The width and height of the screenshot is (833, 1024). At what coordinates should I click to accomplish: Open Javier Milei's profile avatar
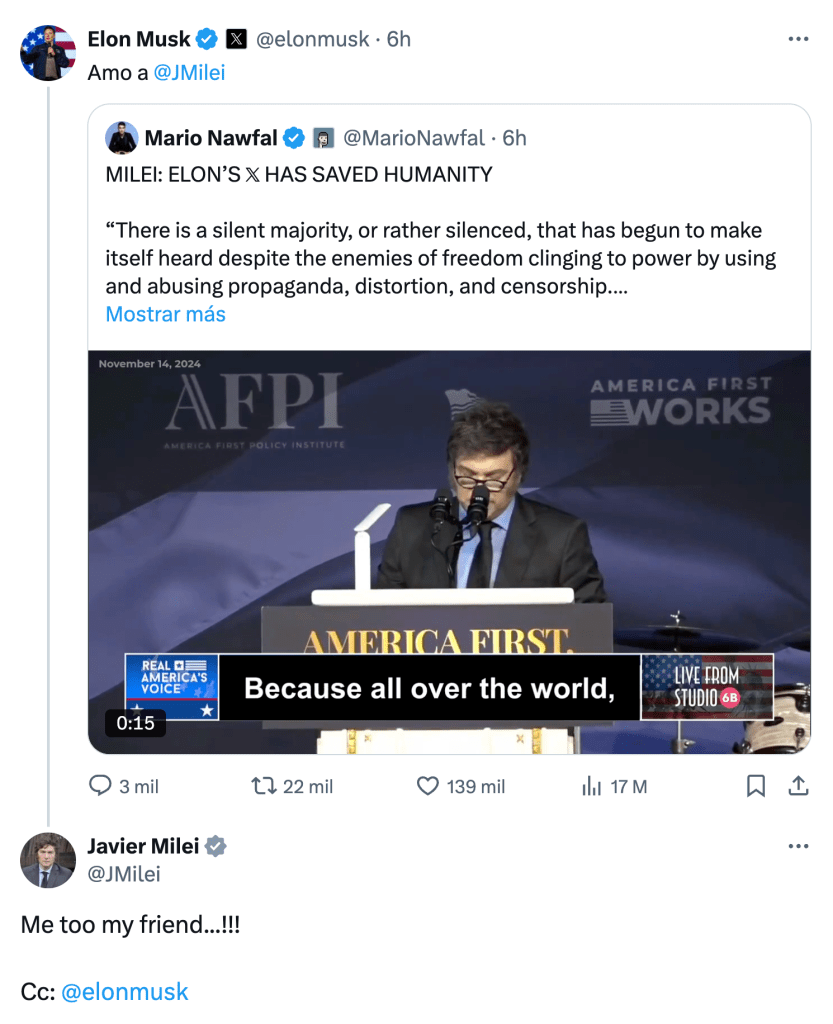48,860
